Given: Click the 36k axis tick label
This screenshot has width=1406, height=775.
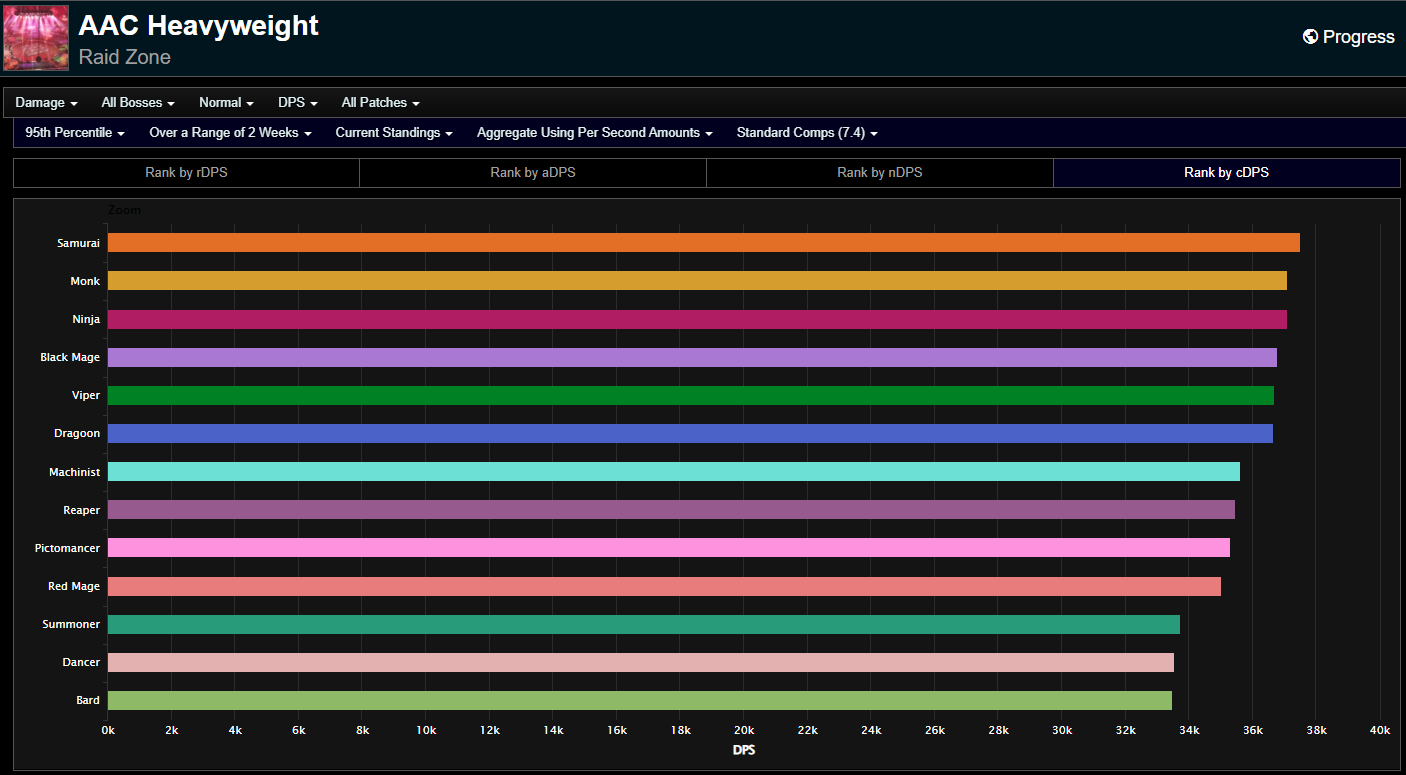Looking at the screenshot, I should (x=1253, y=731).
